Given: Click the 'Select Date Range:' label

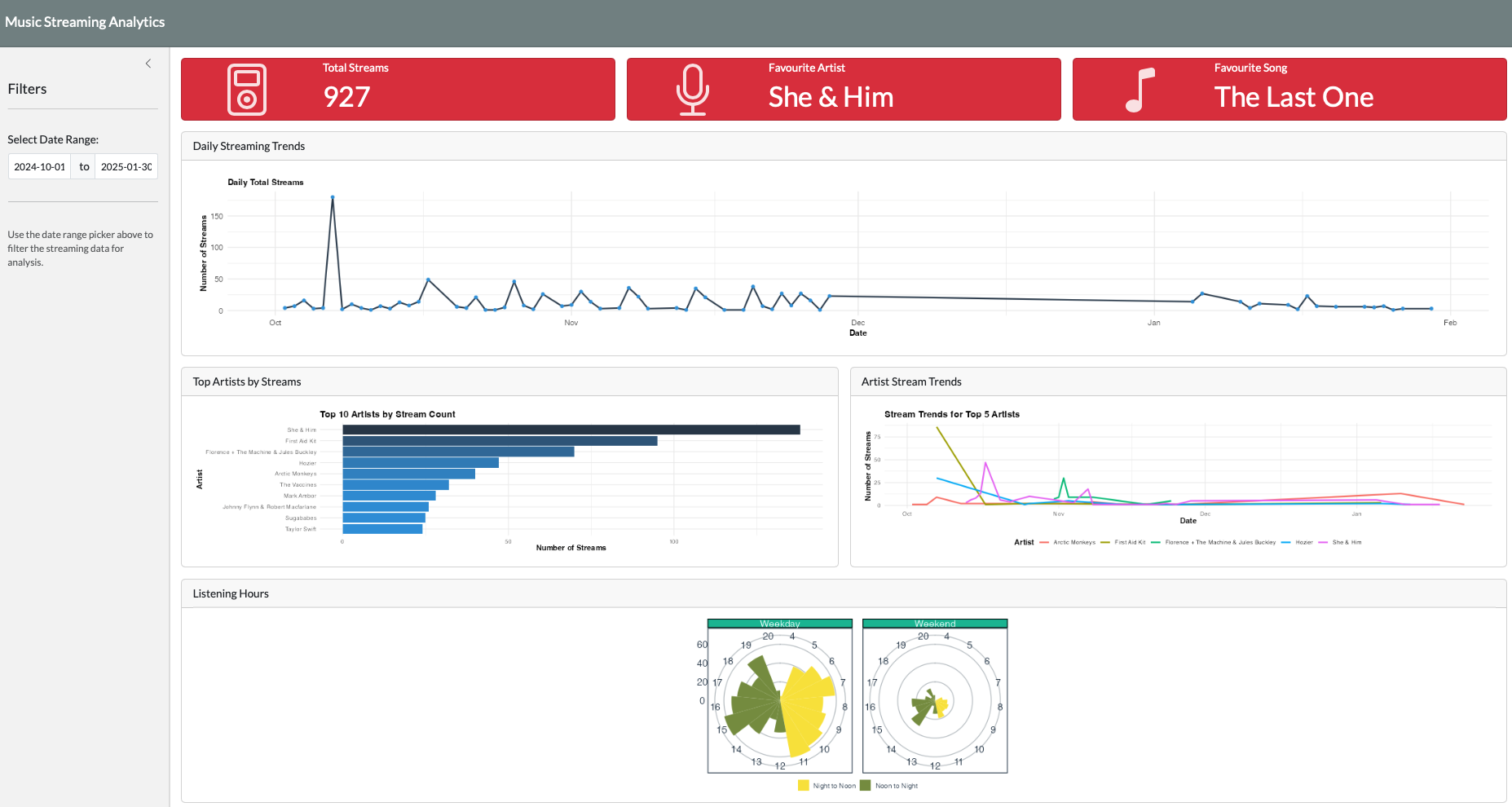Looking at the screenshot, I should click(x=53, y=139).
